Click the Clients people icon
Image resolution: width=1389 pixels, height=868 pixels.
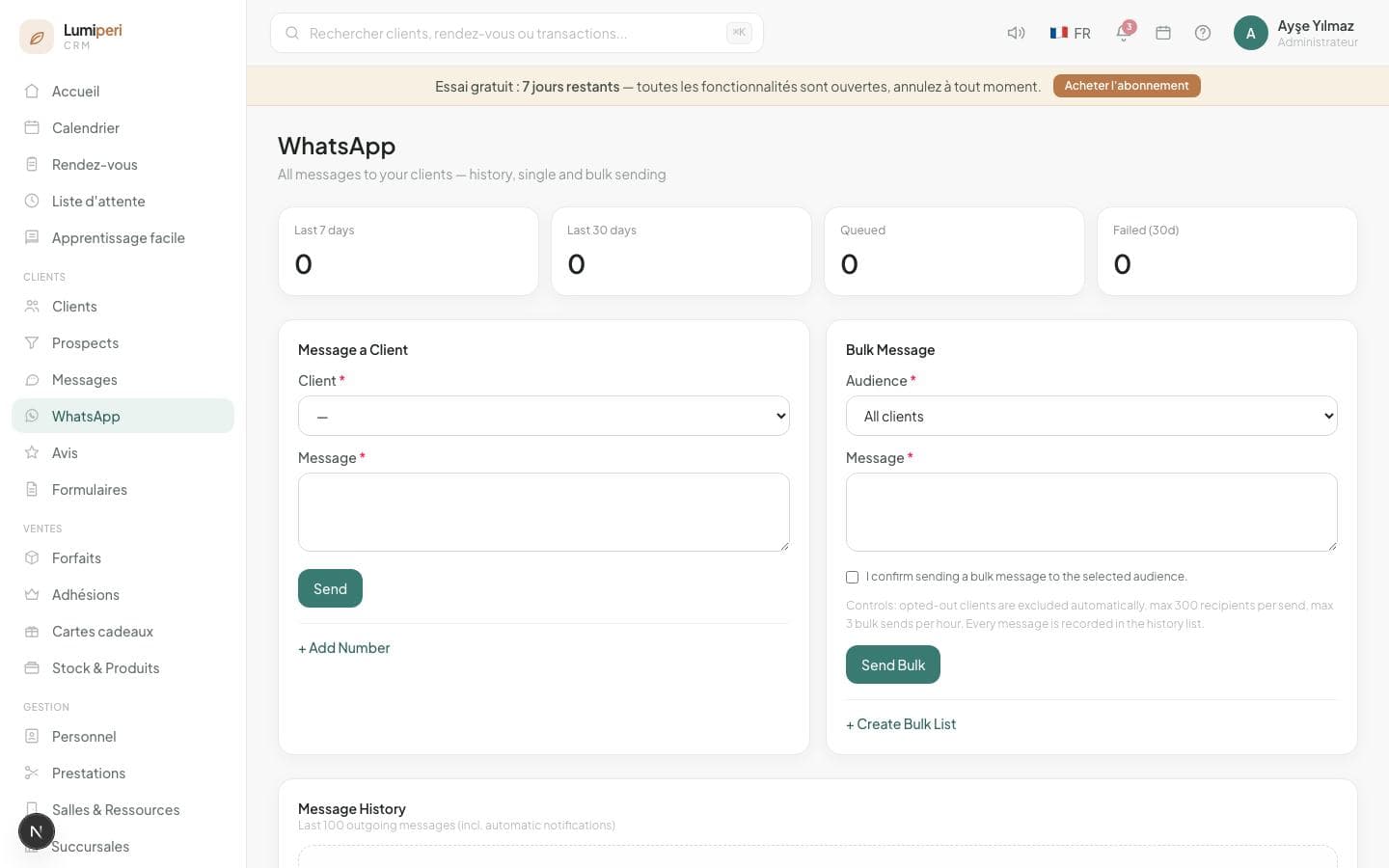[x=32, y=306]
